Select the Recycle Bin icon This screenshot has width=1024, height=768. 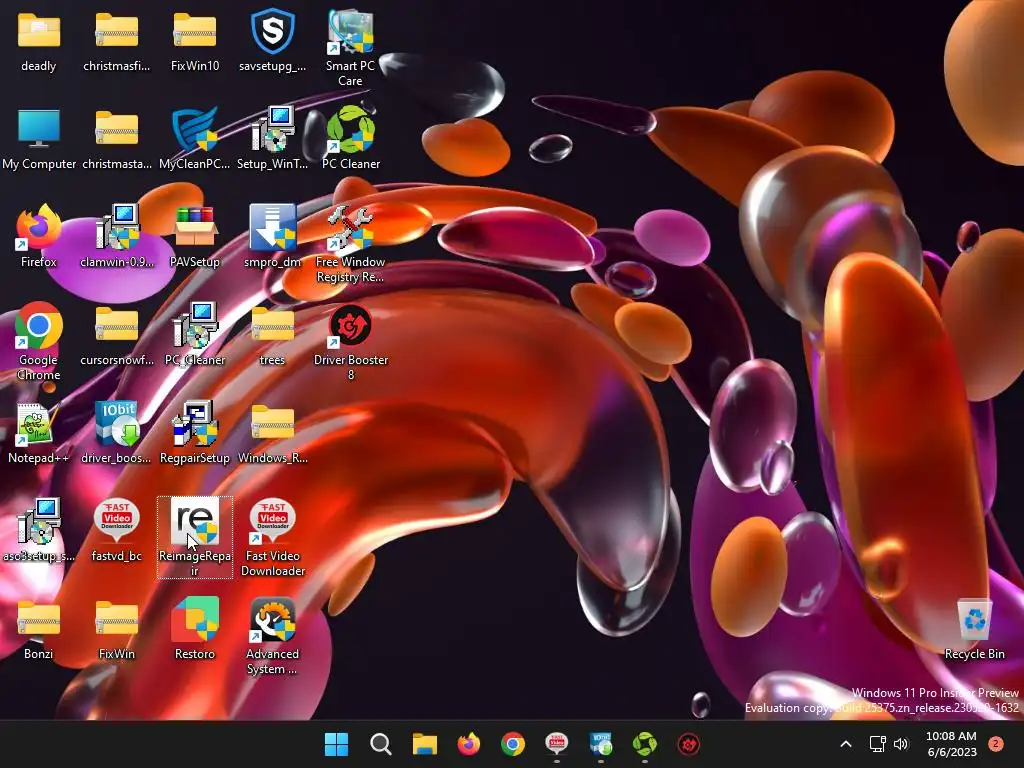tap(974, 629)
